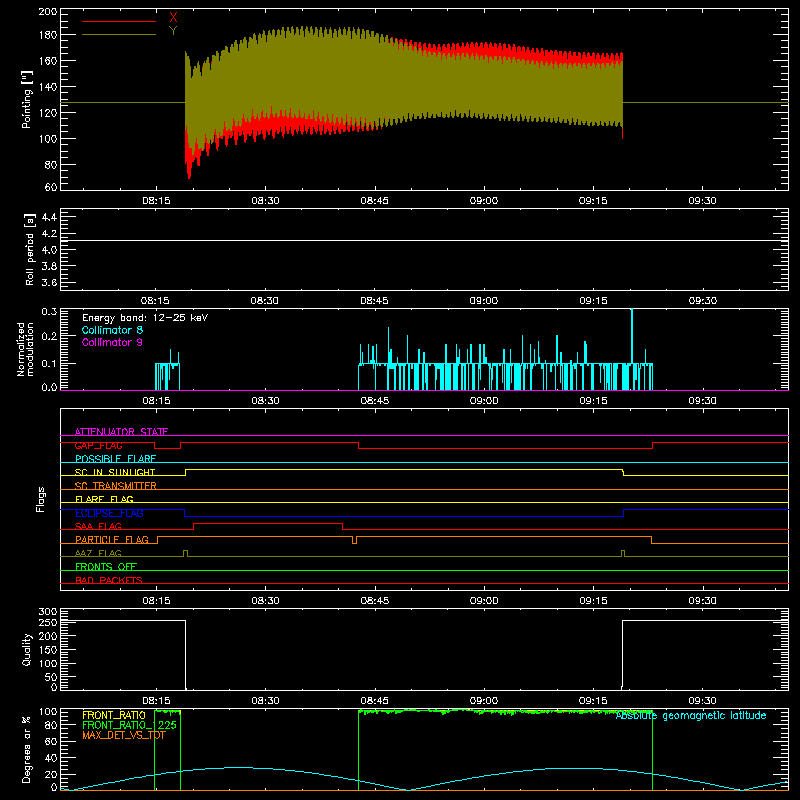Click the 40 tick on Degrees axis

[x=51, y=758]
